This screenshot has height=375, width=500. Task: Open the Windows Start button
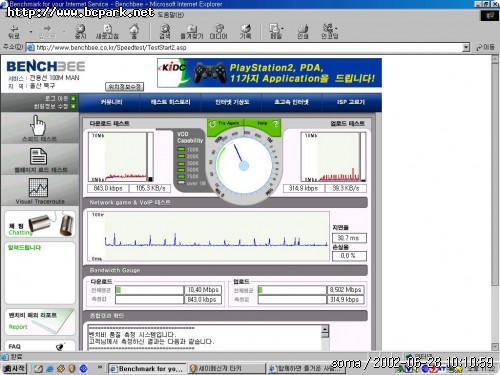pos(14,368)
